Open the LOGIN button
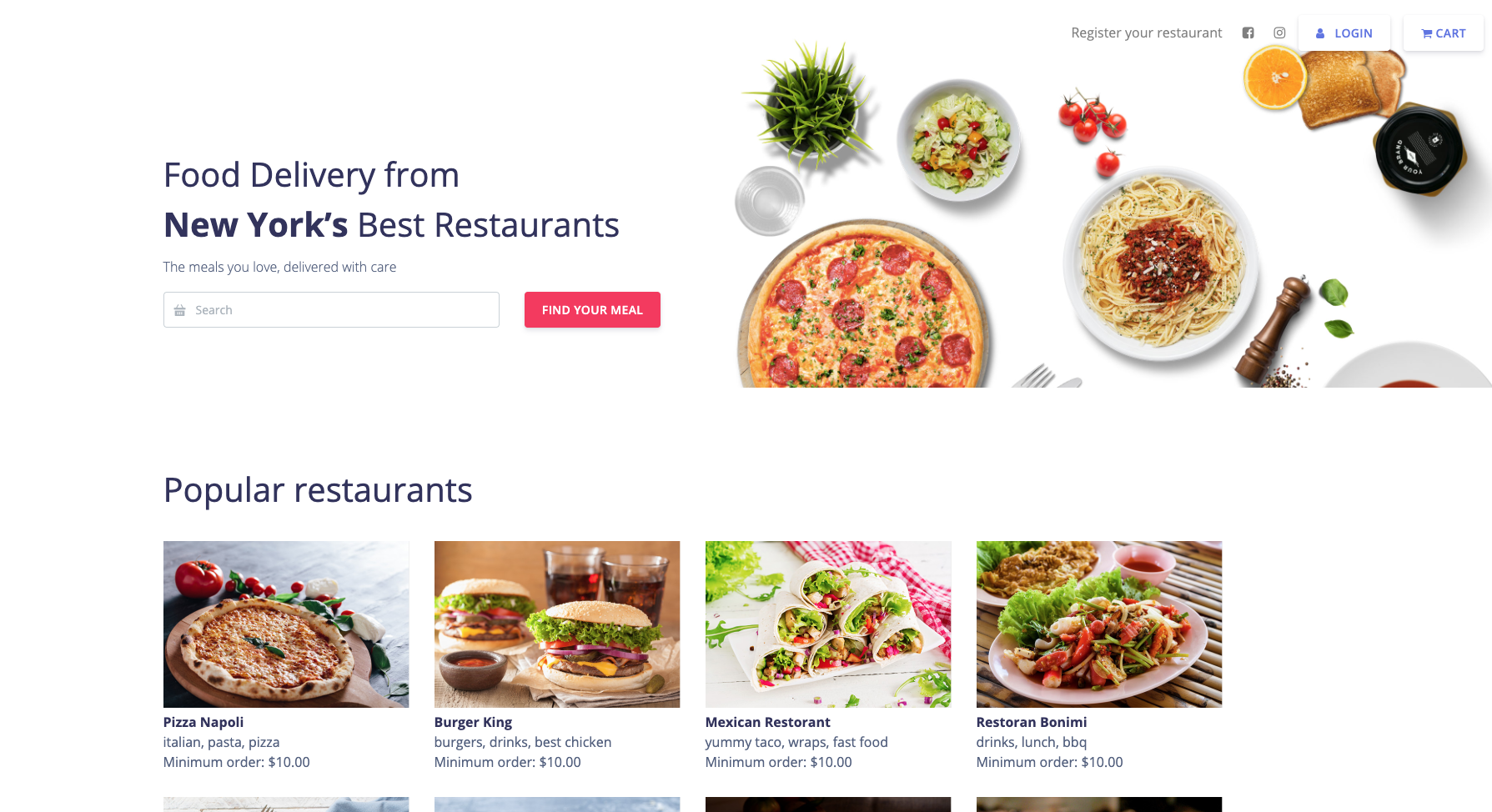This screenshot has height=812, width=1492. point(1344,33)
